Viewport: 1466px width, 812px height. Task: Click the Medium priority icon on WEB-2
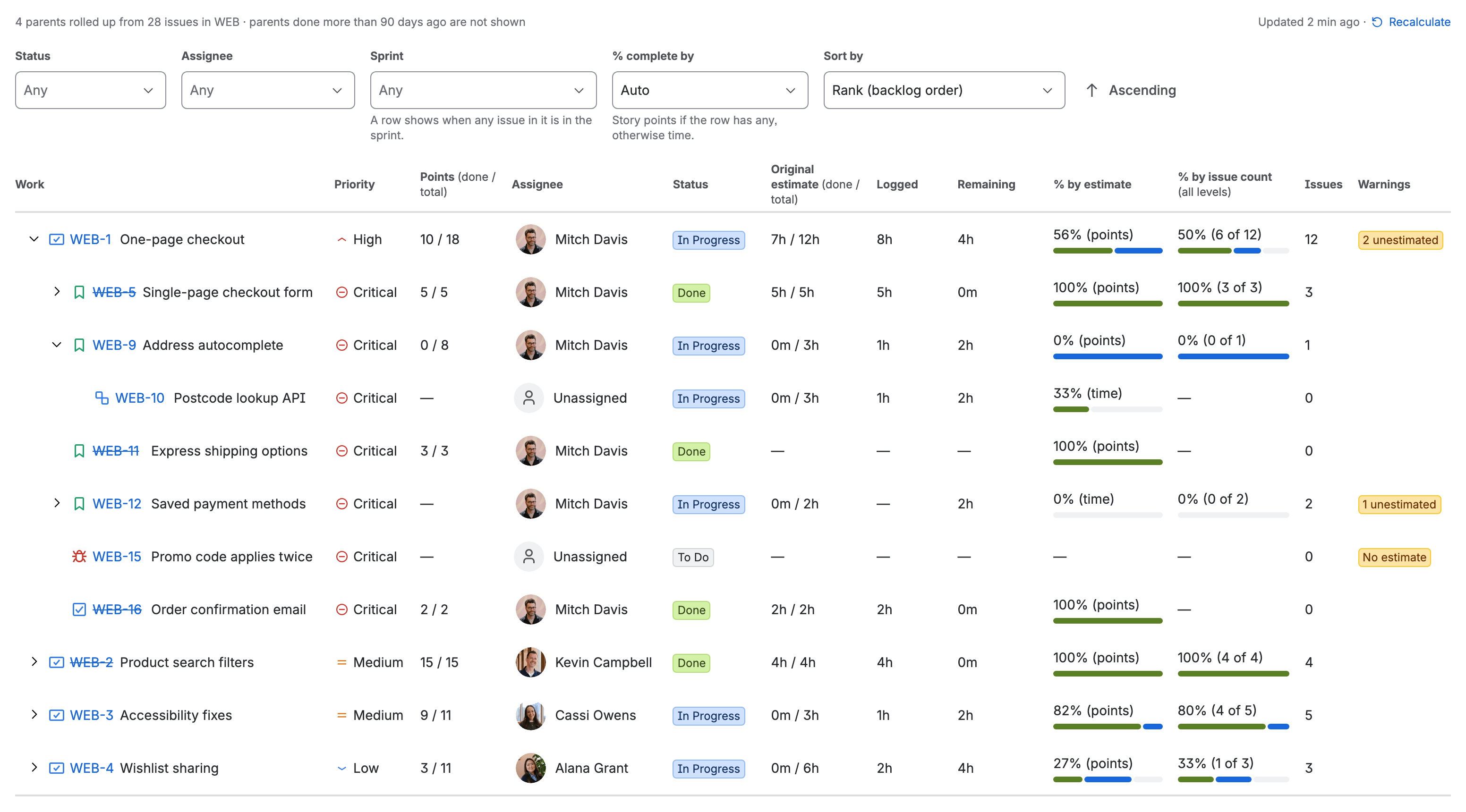[x=341, y=663]
